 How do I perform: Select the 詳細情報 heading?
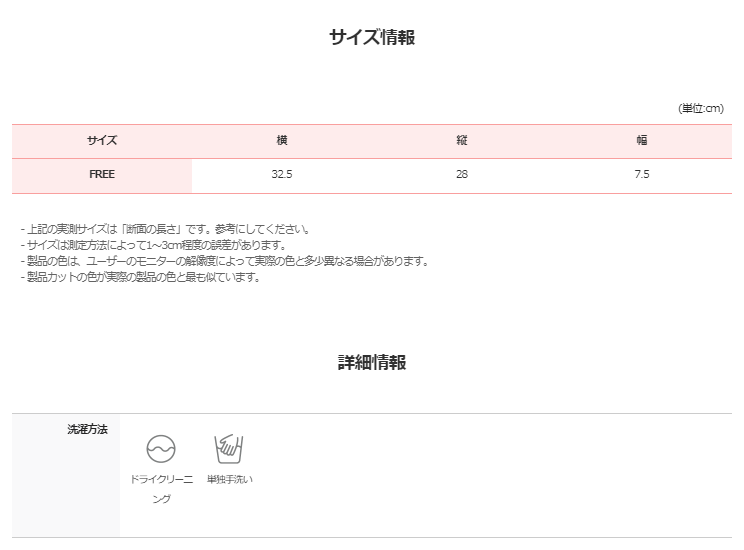[x=372, y=363]
